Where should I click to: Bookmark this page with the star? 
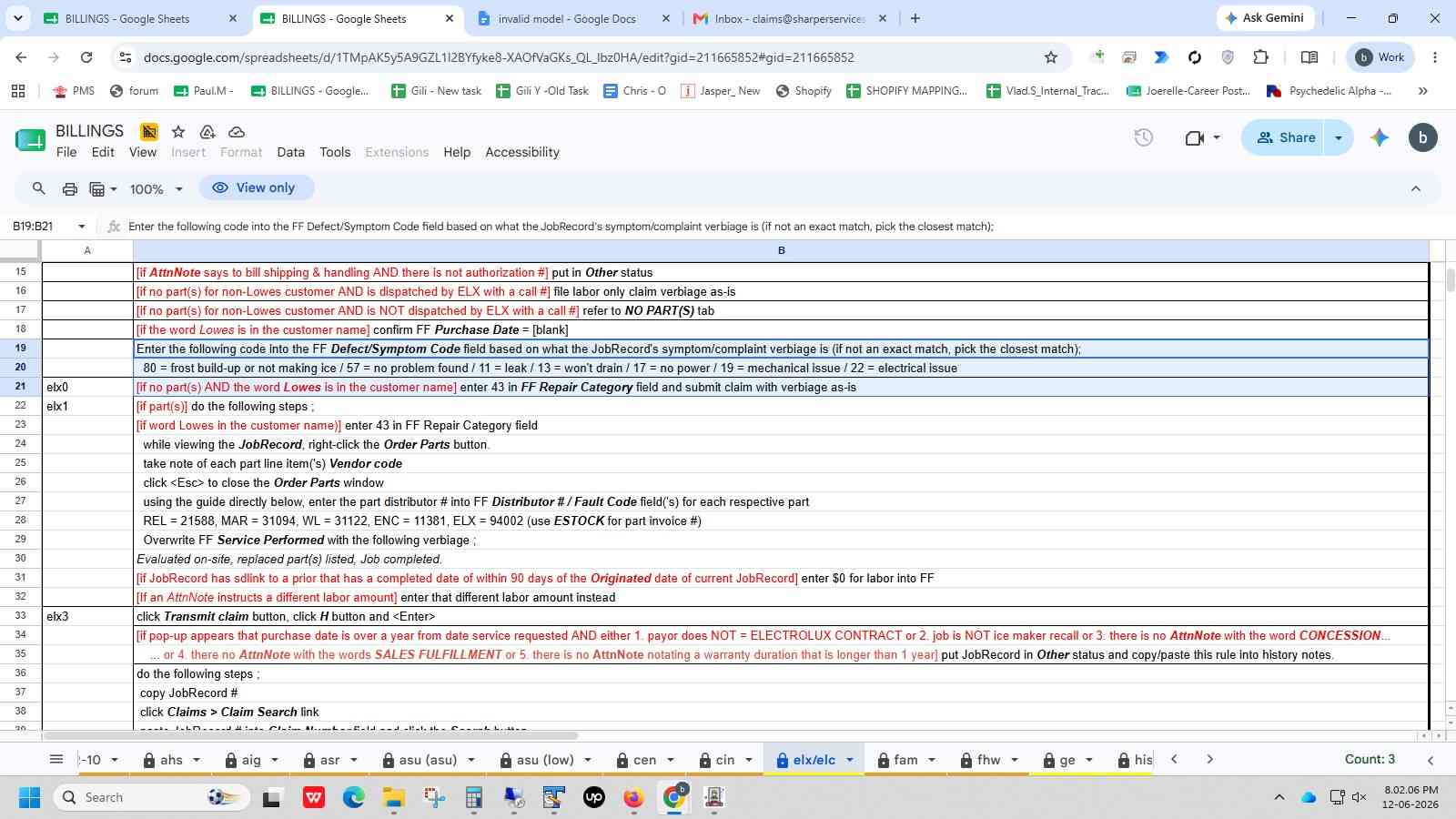pyautogui.click(x=1051, y=57)
